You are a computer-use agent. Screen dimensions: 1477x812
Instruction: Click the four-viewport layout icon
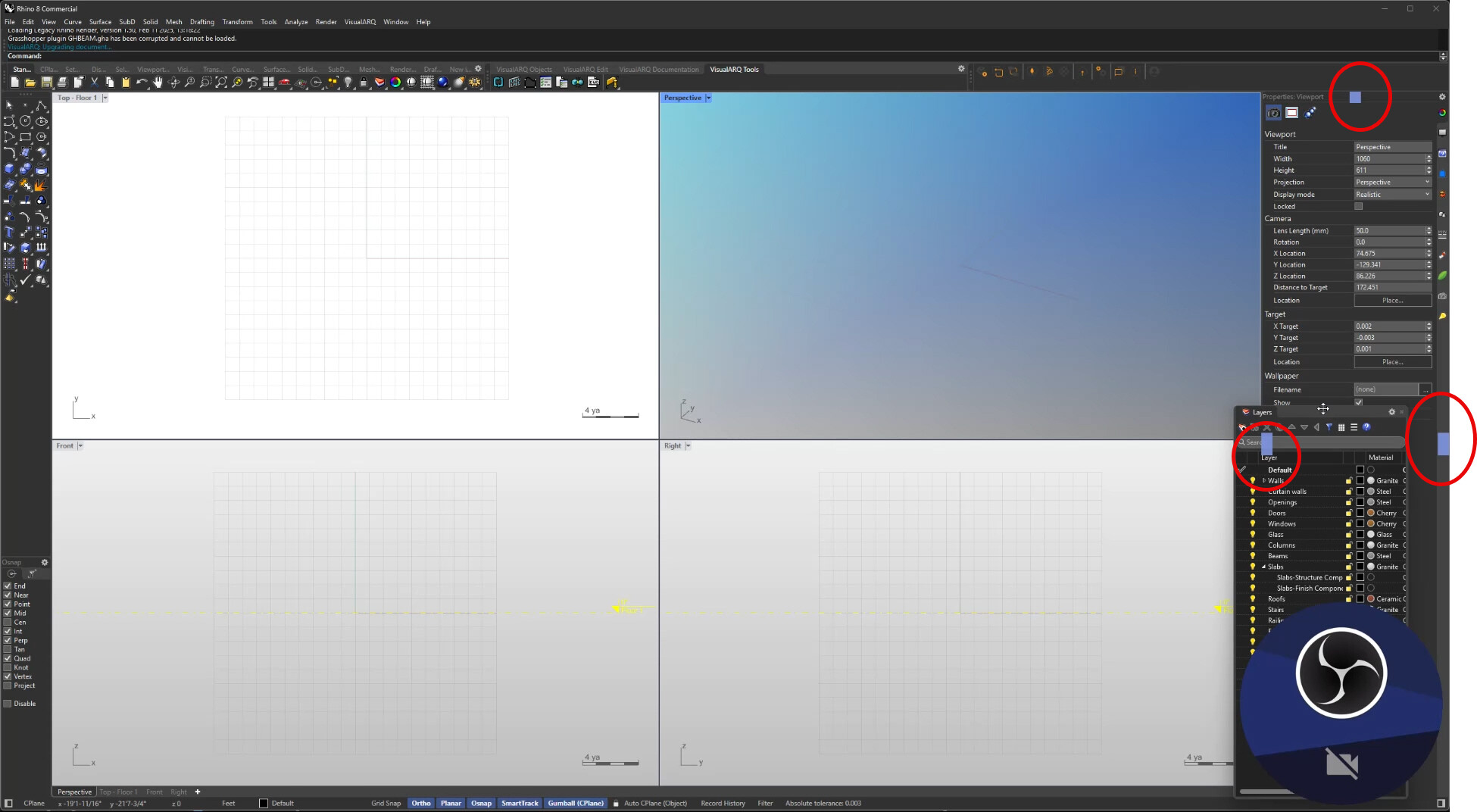[268, 83]
